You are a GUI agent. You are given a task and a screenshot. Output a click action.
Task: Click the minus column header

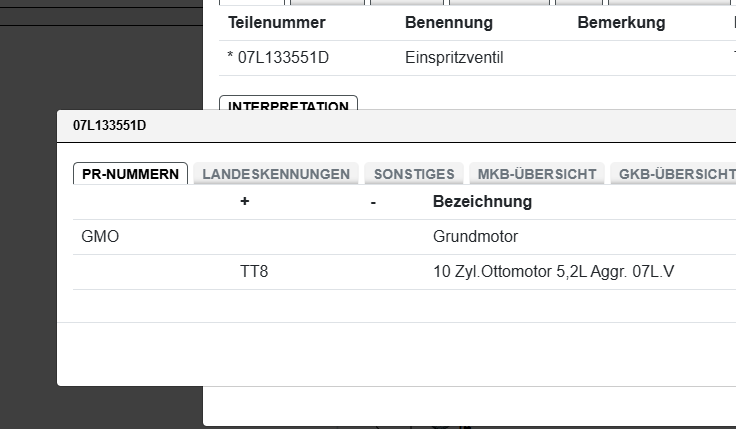click(x=373, y=202)
